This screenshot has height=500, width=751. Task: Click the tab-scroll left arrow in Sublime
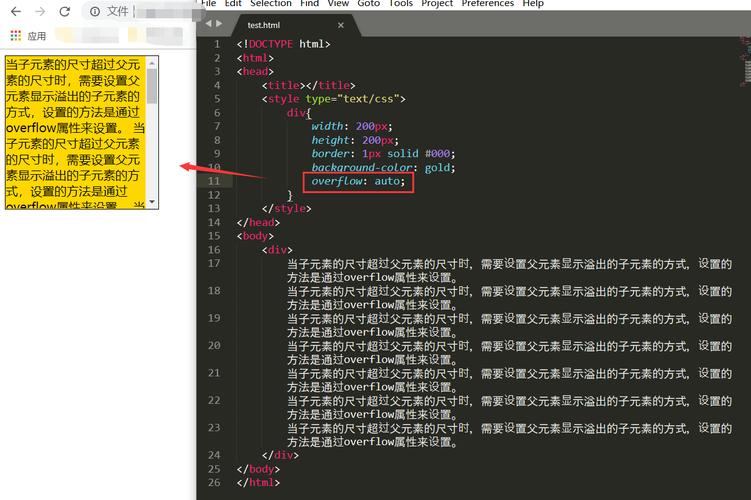click(208, 23)
